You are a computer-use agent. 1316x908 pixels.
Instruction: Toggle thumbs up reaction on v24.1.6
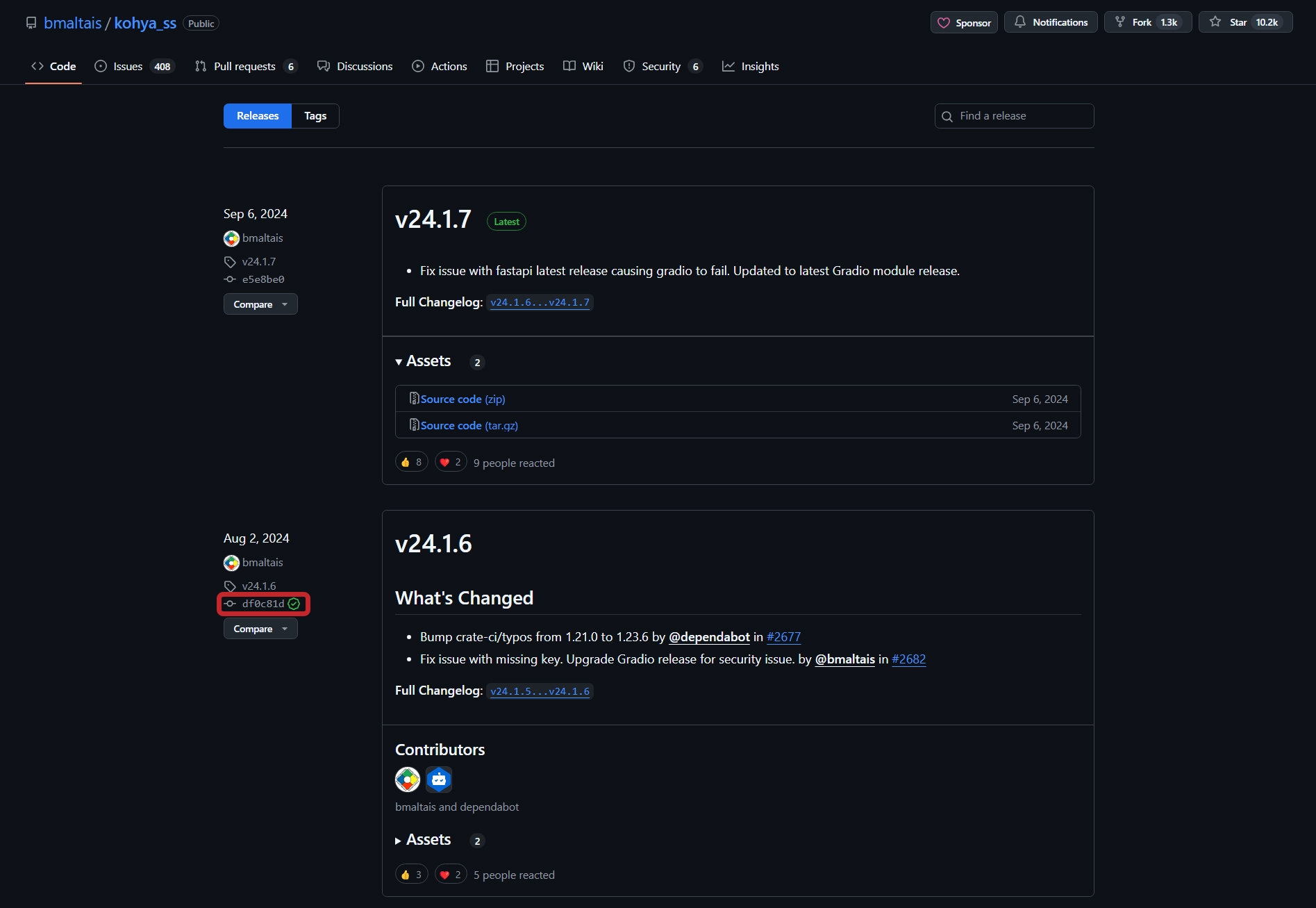412,875
